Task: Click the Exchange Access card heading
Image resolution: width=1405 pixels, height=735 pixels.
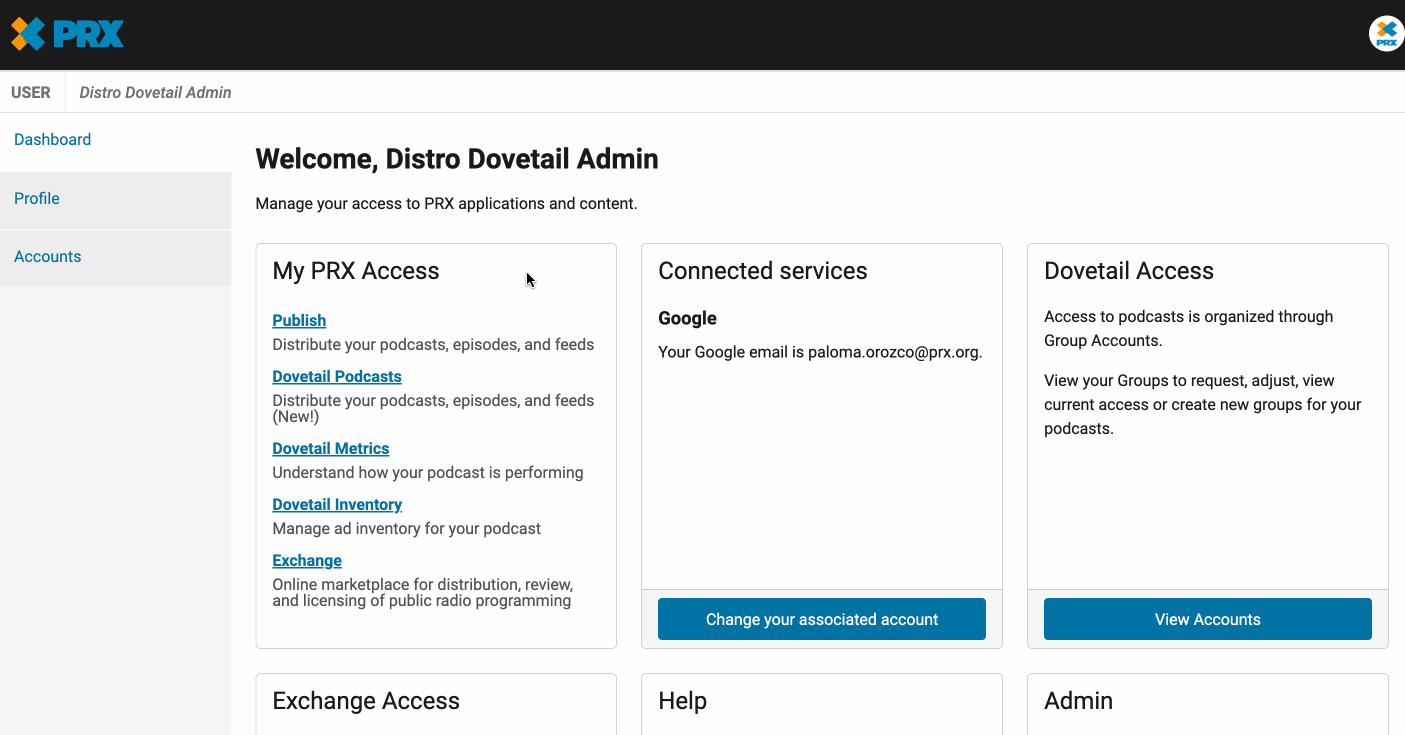Action: coord(366,701)
